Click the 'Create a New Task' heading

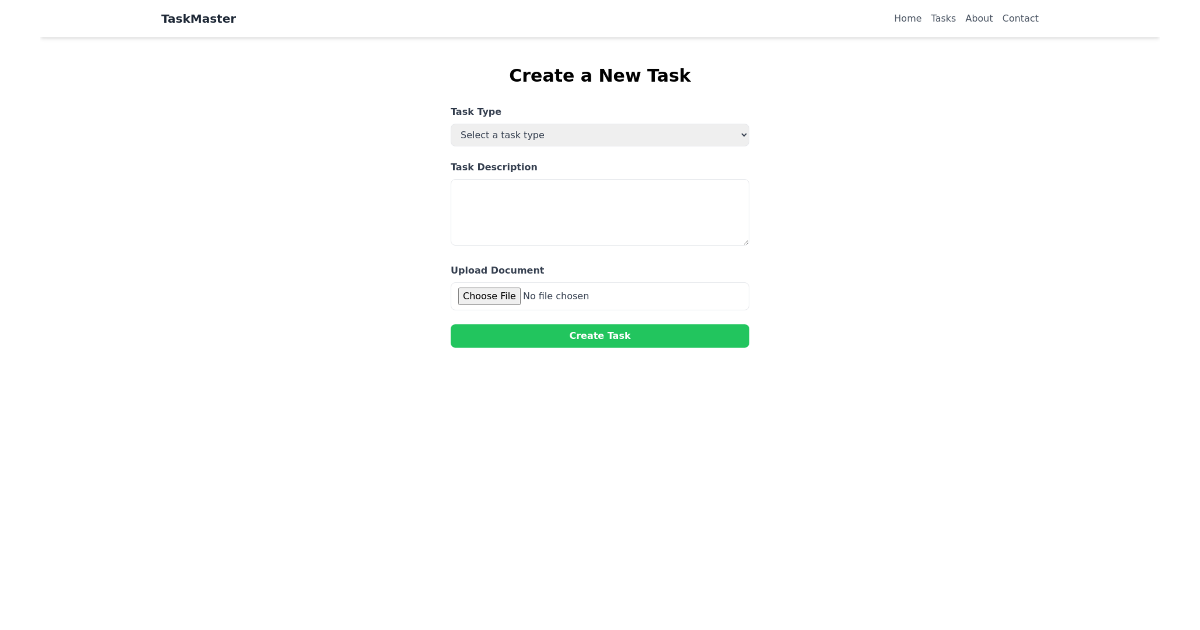point(600,75)
